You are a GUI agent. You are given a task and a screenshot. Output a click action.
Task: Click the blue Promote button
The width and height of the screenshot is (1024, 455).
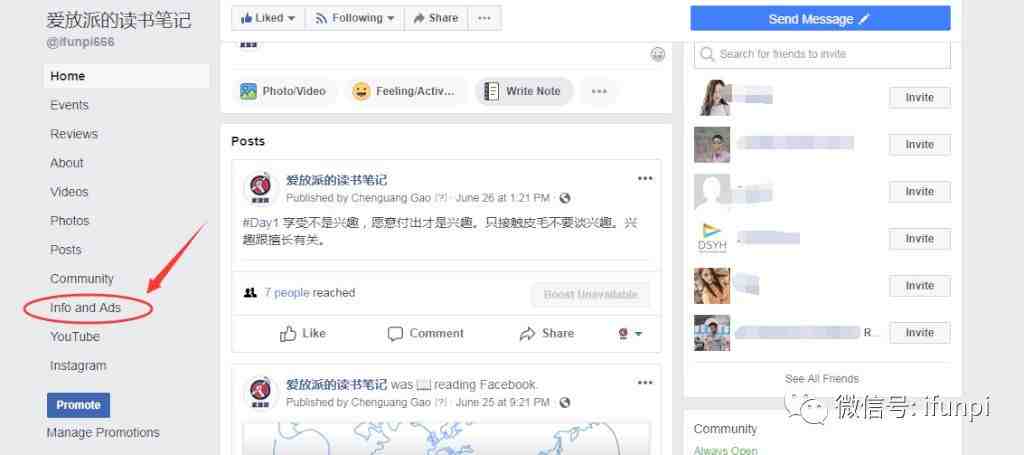click(78, 405)
